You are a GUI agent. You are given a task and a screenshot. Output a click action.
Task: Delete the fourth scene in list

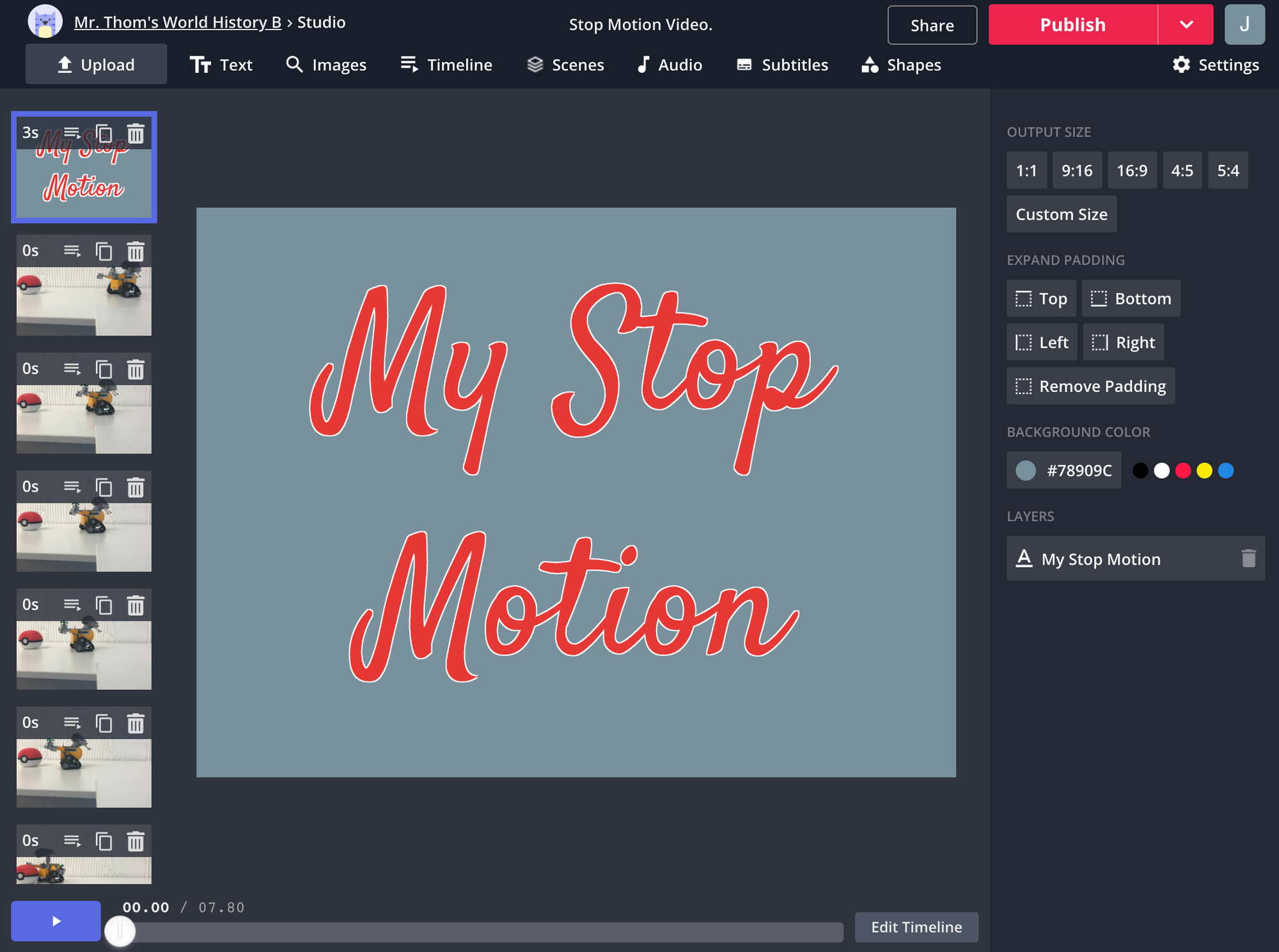click(x=136, y=488)
